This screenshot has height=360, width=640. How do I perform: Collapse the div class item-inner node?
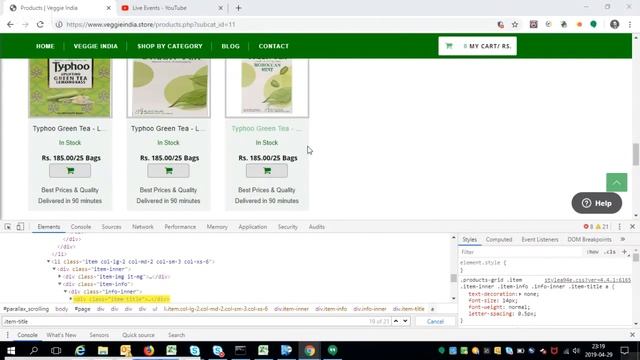point(54,269)
